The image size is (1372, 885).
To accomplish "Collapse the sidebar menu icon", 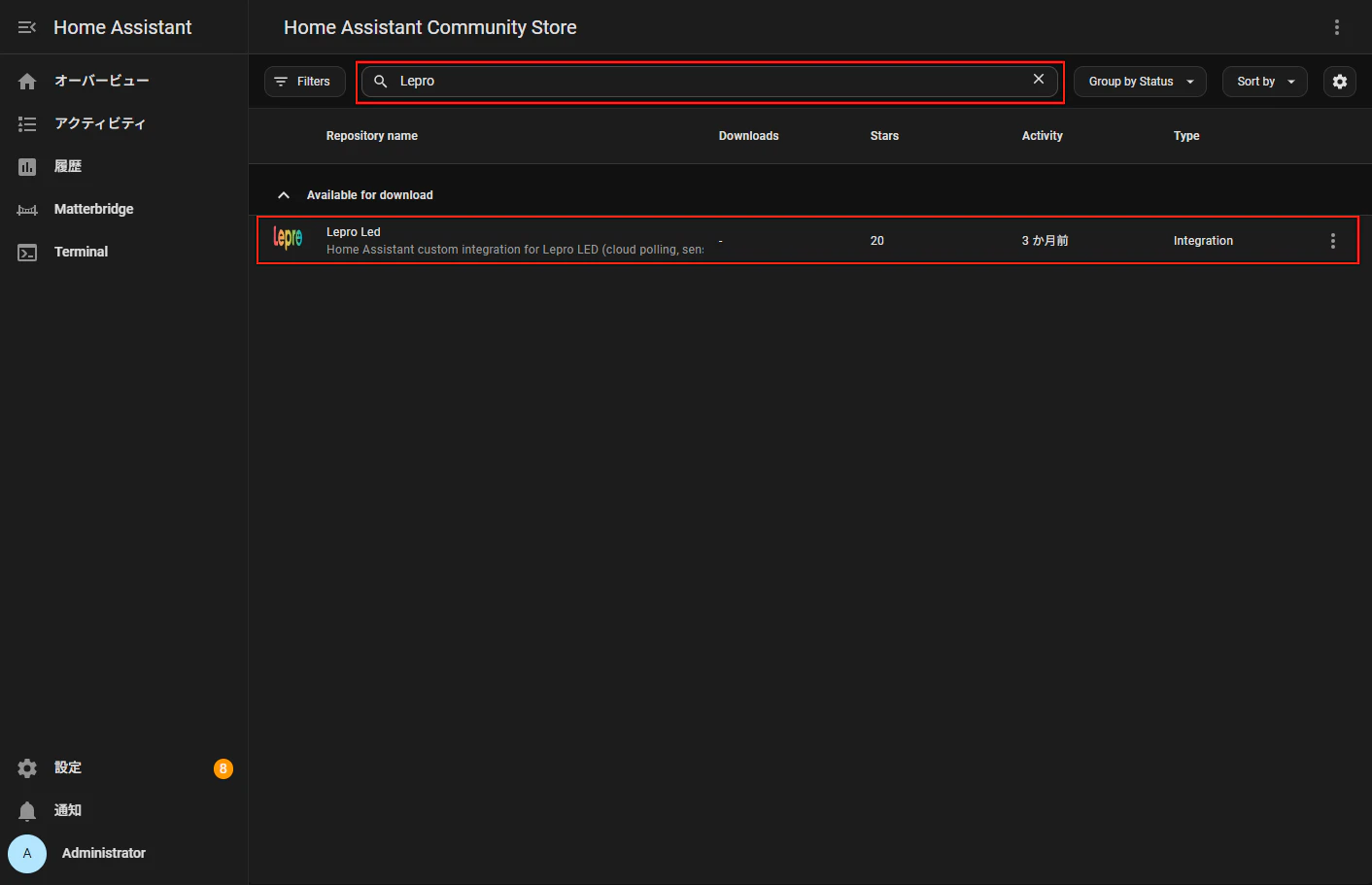I will click(27, 27).
